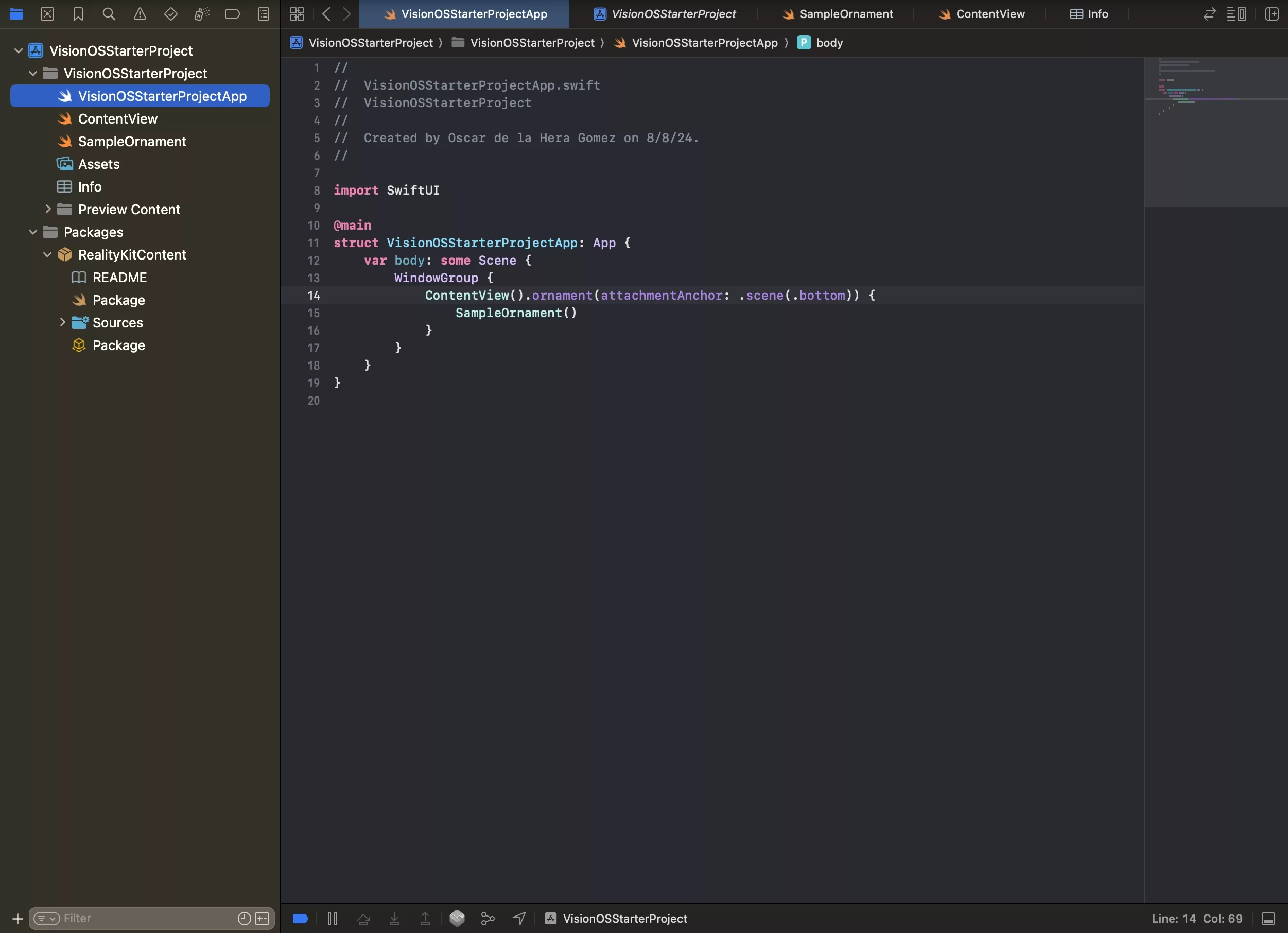This screenshot has height=933, width=1288.
Task: Click SampleOrnament() in code
Action: point(516,313)
